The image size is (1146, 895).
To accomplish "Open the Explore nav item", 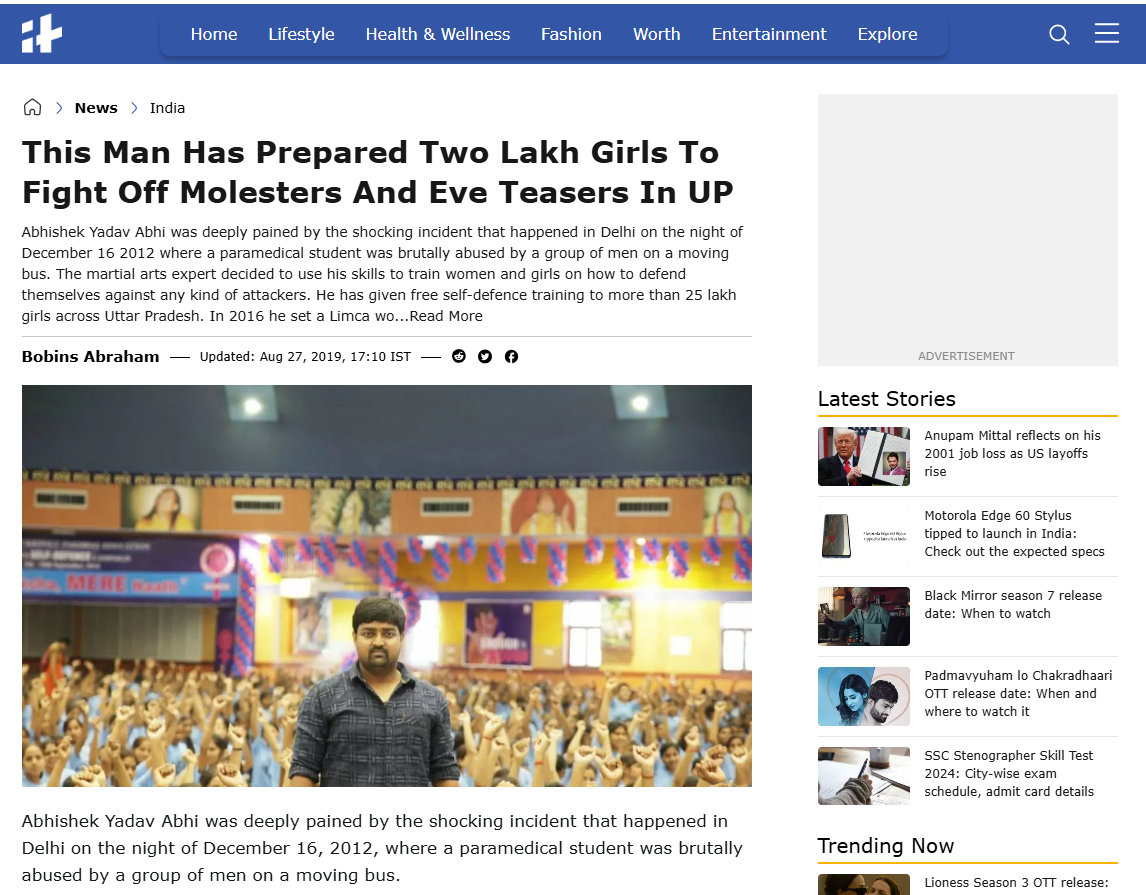I will click(887, 34).
